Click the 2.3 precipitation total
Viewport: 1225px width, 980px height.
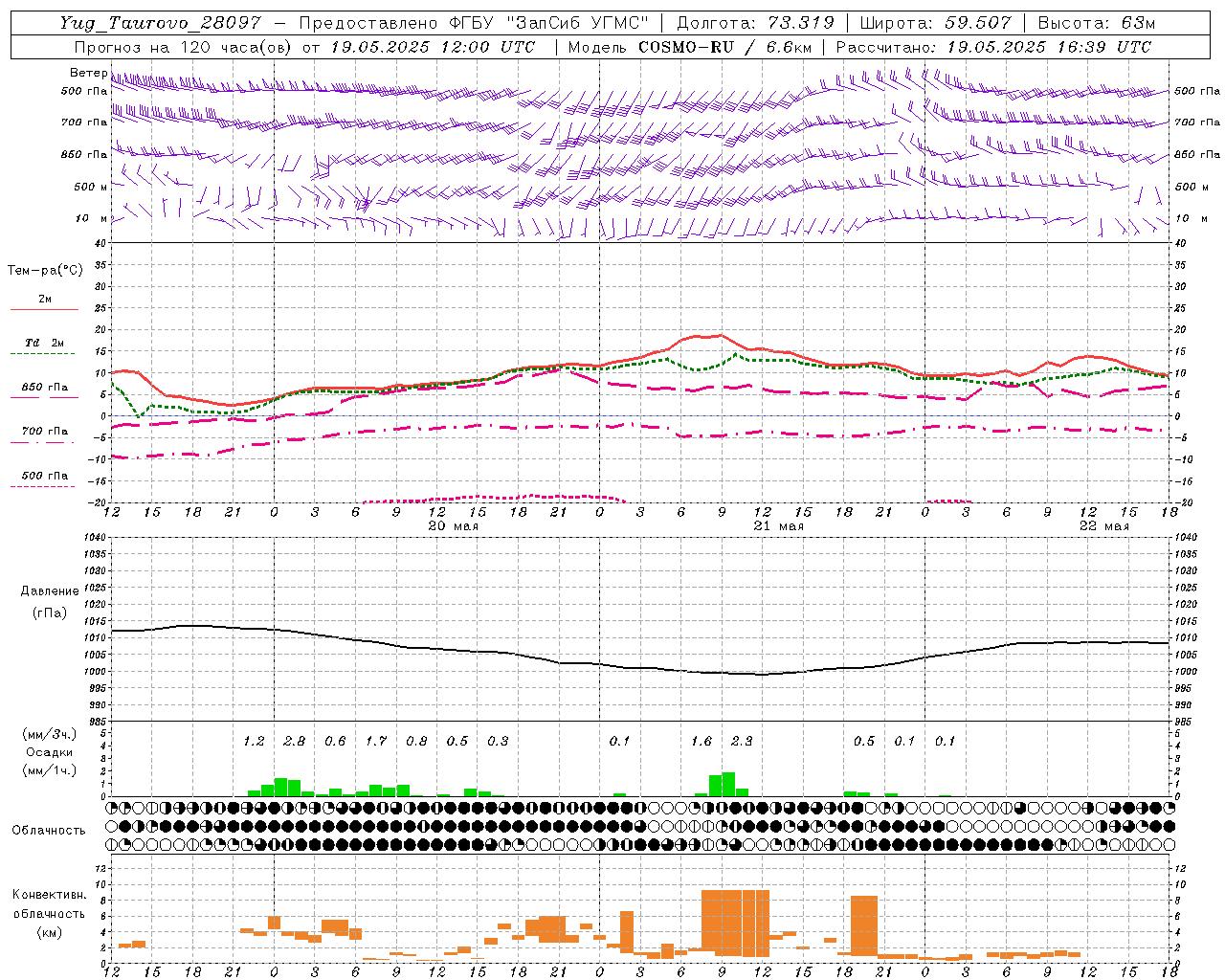(x=742, y=741)
